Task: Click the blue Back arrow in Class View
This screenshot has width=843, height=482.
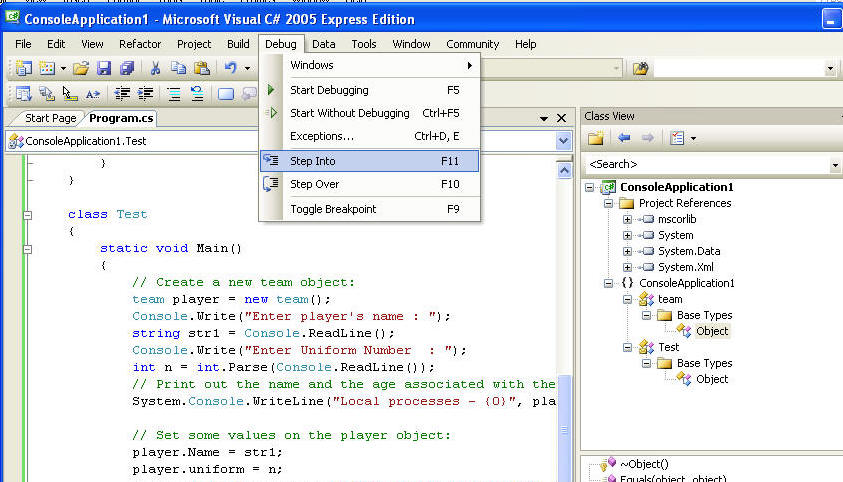Action: pyautogui.click(x=623, y=138)
